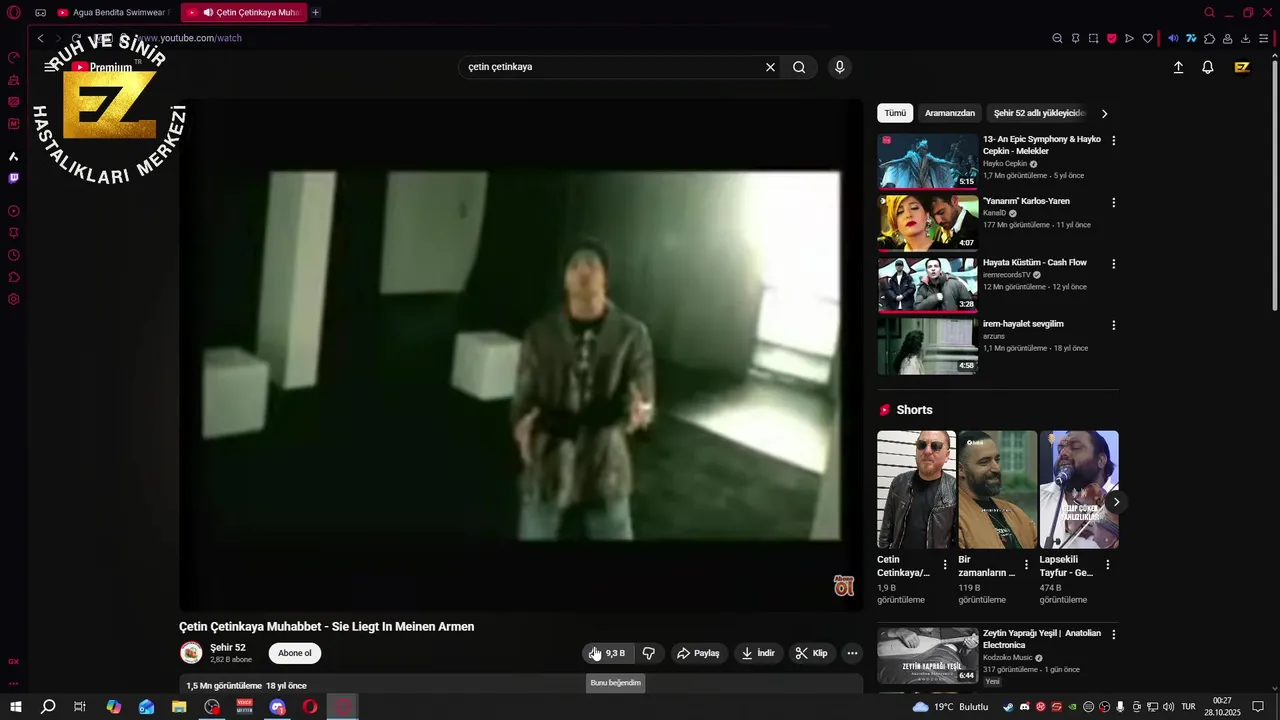The image size is (1280, 720).
Task: Open Hayko Cepkin Melekler video thumbnail
Action: point(928,161)
